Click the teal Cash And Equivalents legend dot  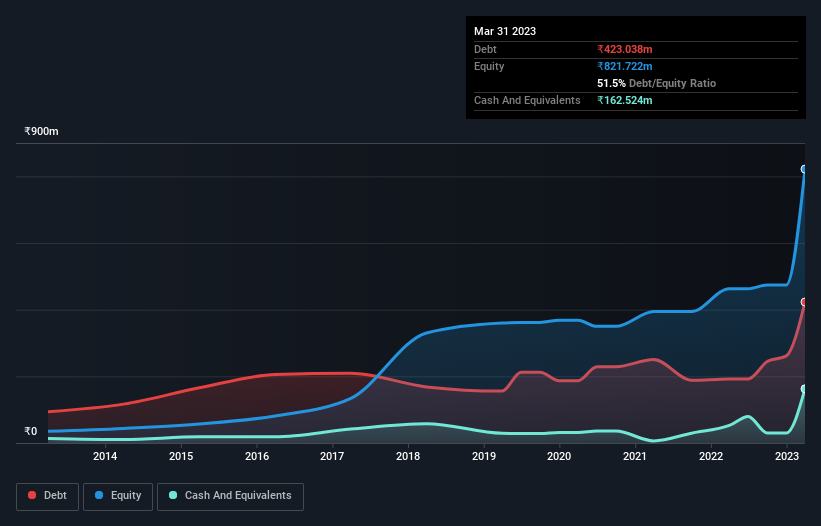(173, 495)
